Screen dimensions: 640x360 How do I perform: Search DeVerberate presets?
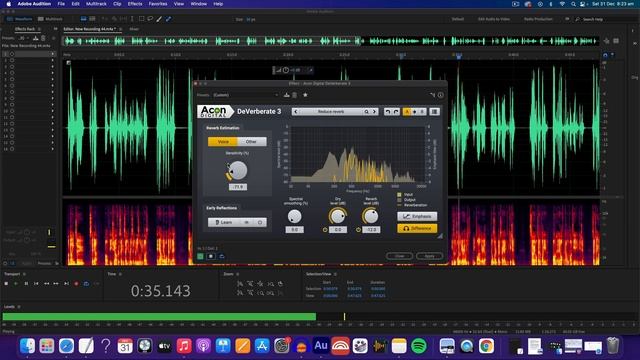click(367, 111)
